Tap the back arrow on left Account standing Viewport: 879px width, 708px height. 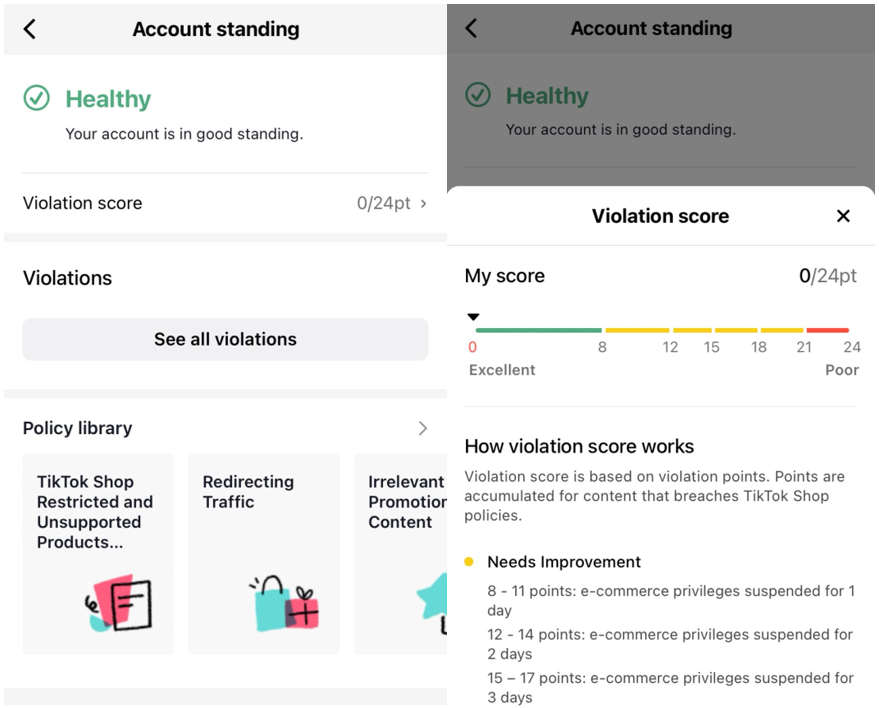[30, 29]
